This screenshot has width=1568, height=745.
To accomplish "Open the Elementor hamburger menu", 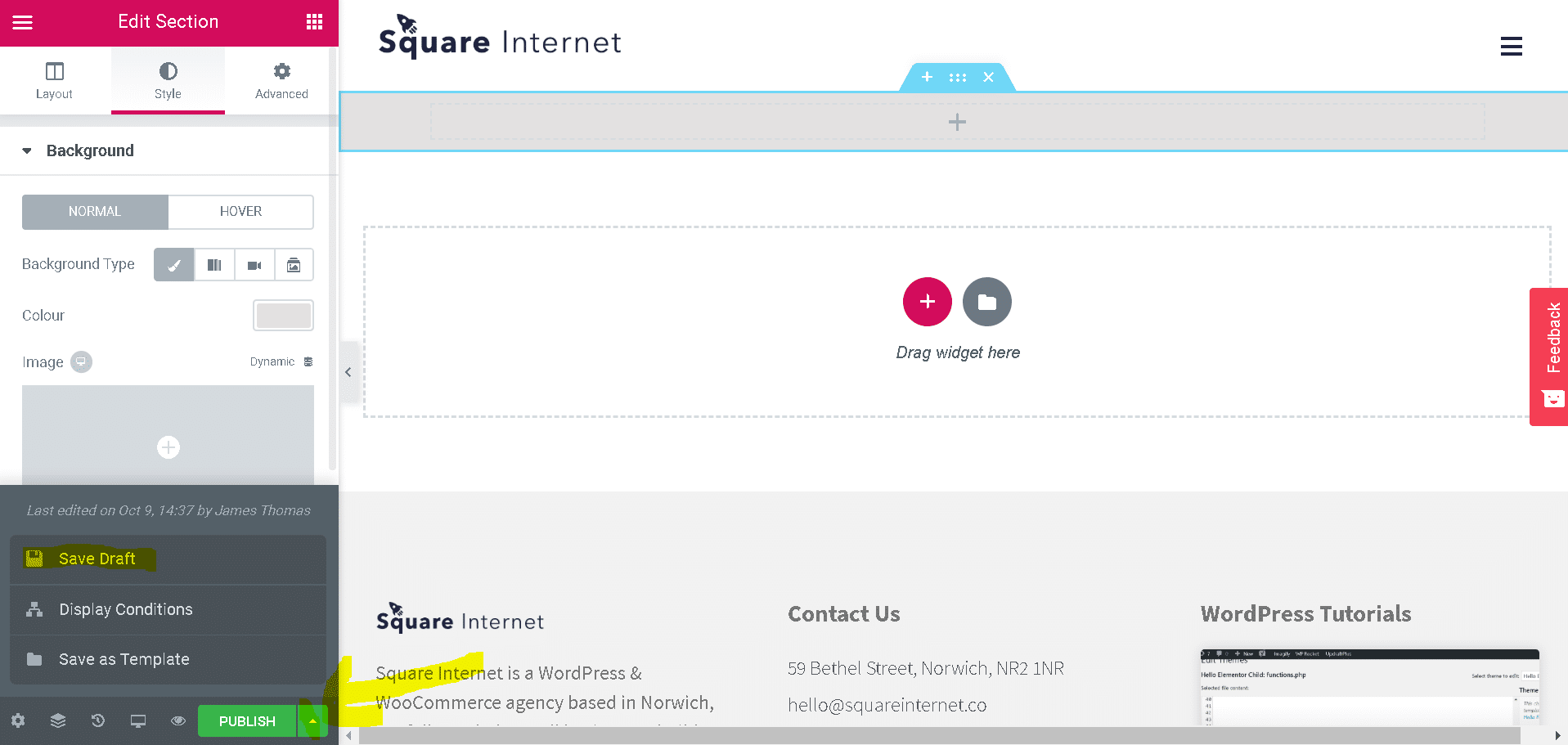I will coord(21,21).
